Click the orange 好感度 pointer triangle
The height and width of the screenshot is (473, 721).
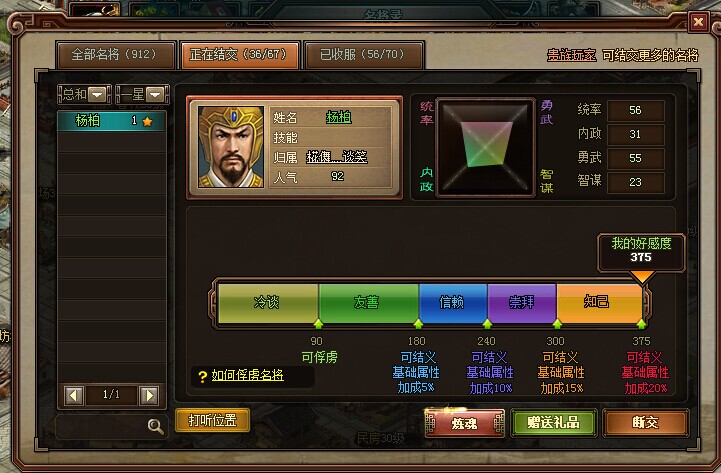tap(642, 277)
